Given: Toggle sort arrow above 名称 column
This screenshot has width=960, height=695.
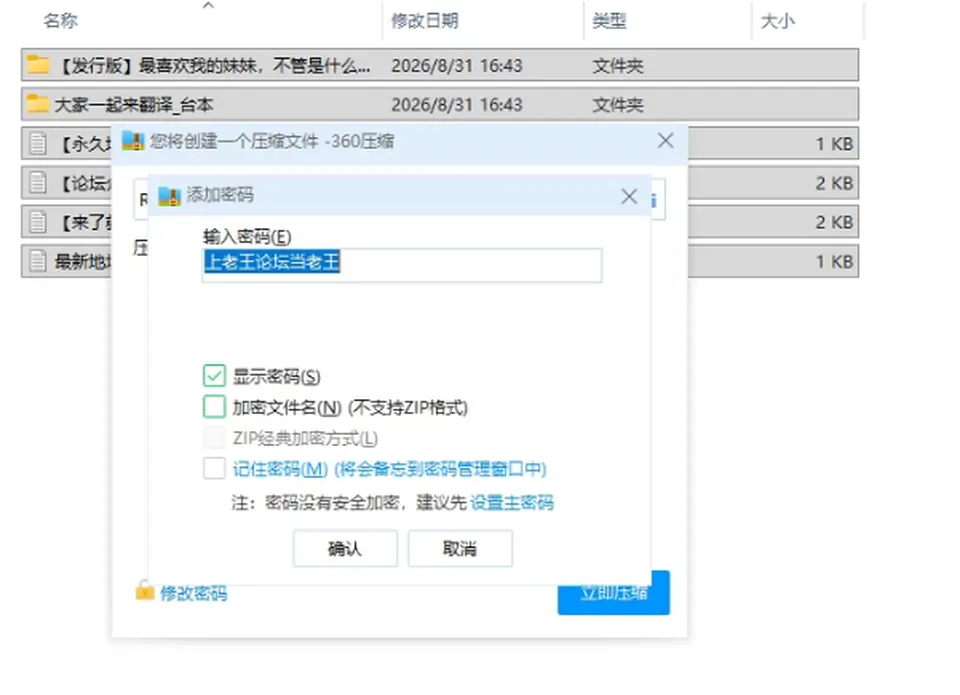Looking at the screenshot, I should 208,6.
